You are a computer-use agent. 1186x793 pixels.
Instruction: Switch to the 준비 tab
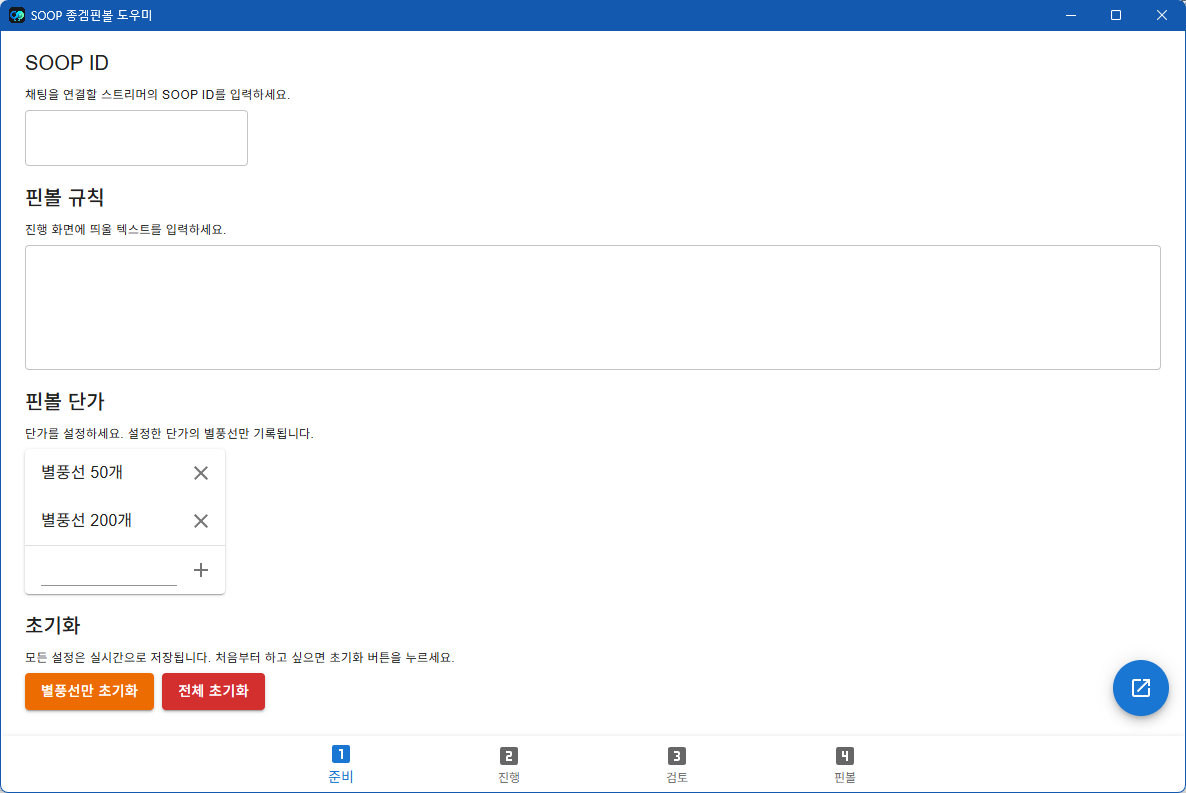pos(340,764)
